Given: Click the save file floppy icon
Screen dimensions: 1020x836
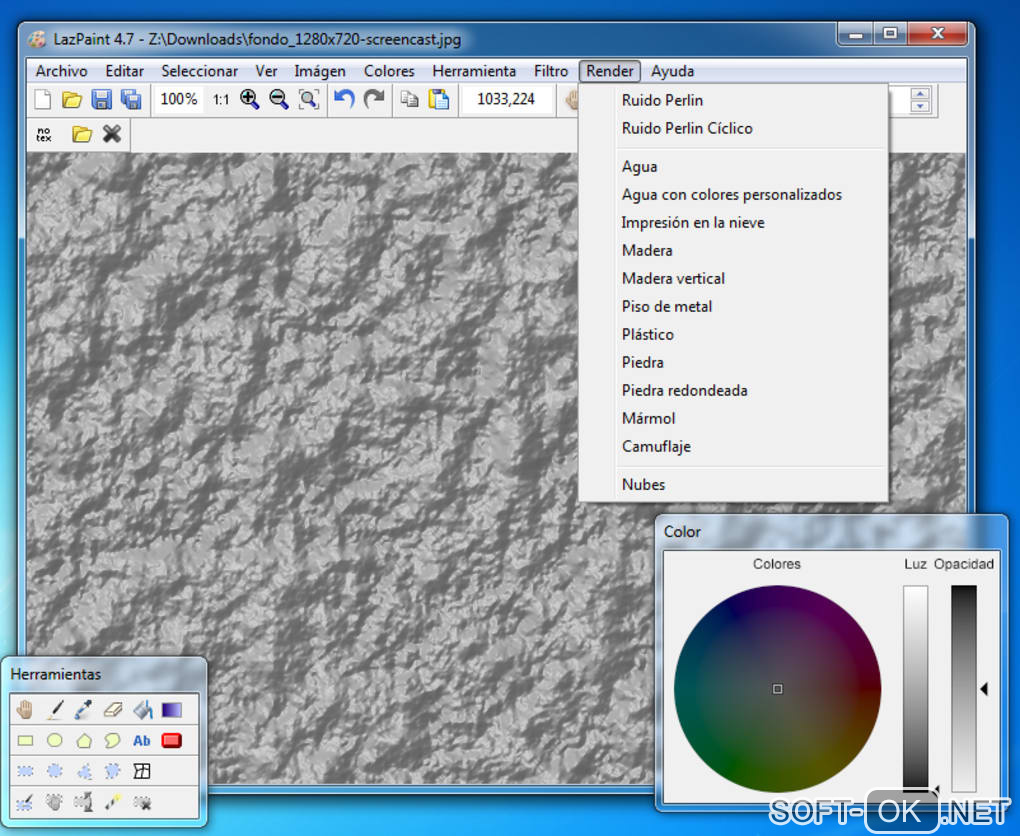Looking at the screenshot, I should click(101, 99).
